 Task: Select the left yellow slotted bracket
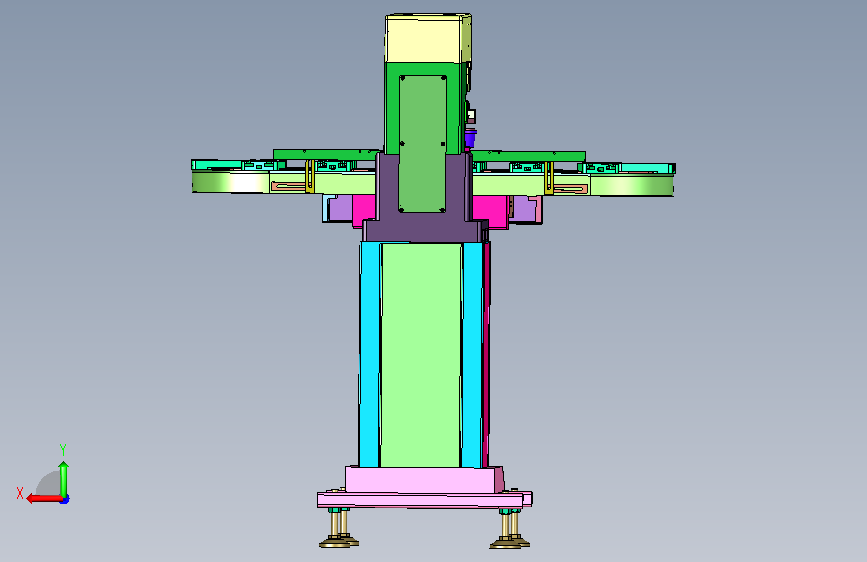coord(310,176)
